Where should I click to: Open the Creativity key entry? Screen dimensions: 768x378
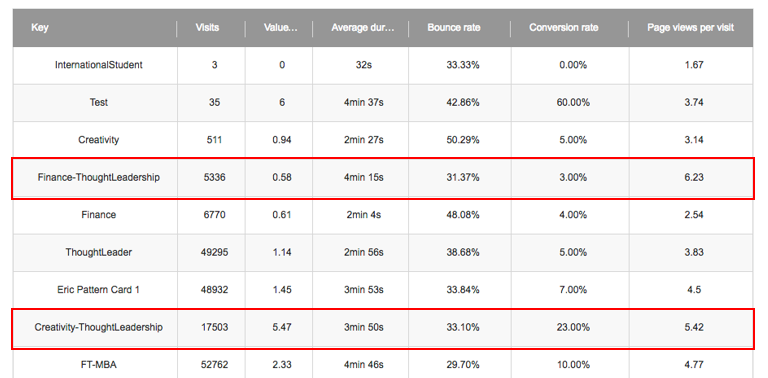click(x=99, y=140)
